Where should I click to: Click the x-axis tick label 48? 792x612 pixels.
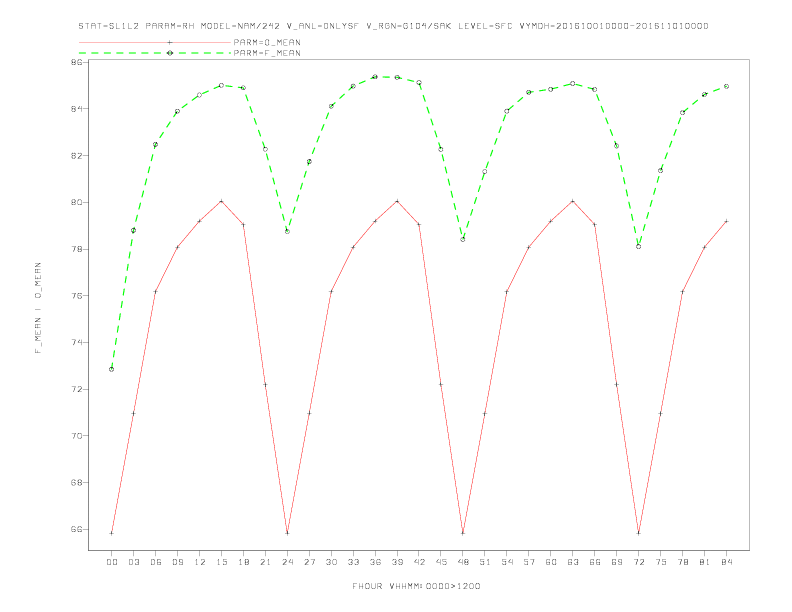tap(463, 562)
